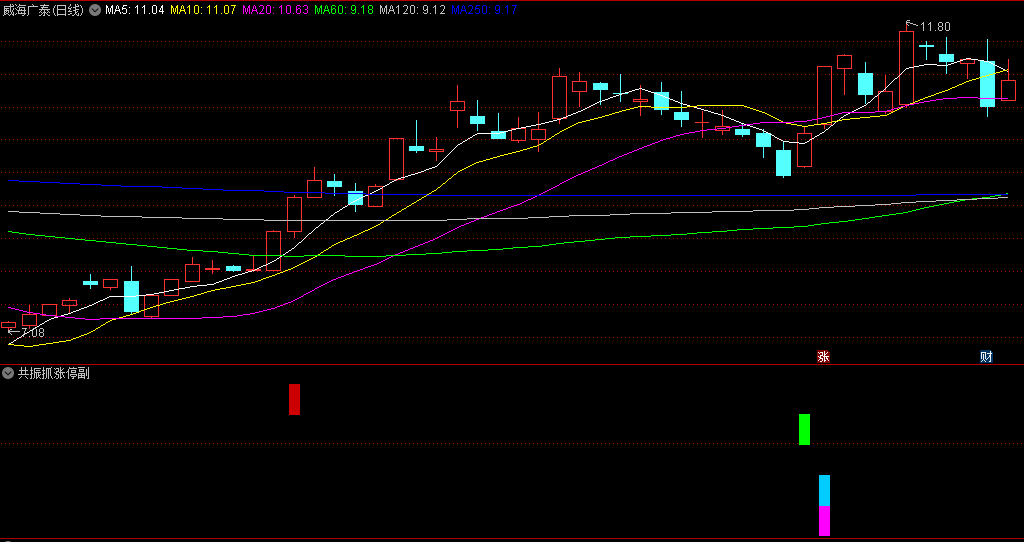
Task: Select the green indicator signal bar
Action: pos(805,430)
